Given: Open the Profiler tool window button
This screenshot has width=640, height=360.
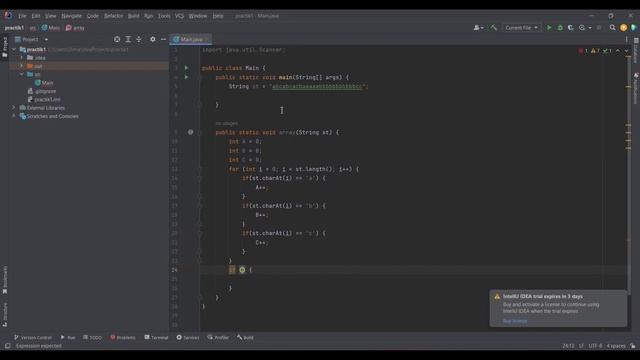Looking at the screenshot, I should point(218,338).
